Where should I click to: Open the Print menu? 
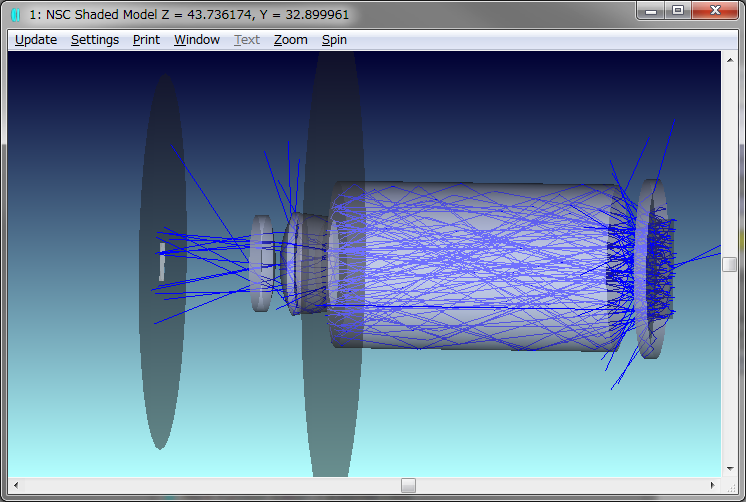coord(146,40)
